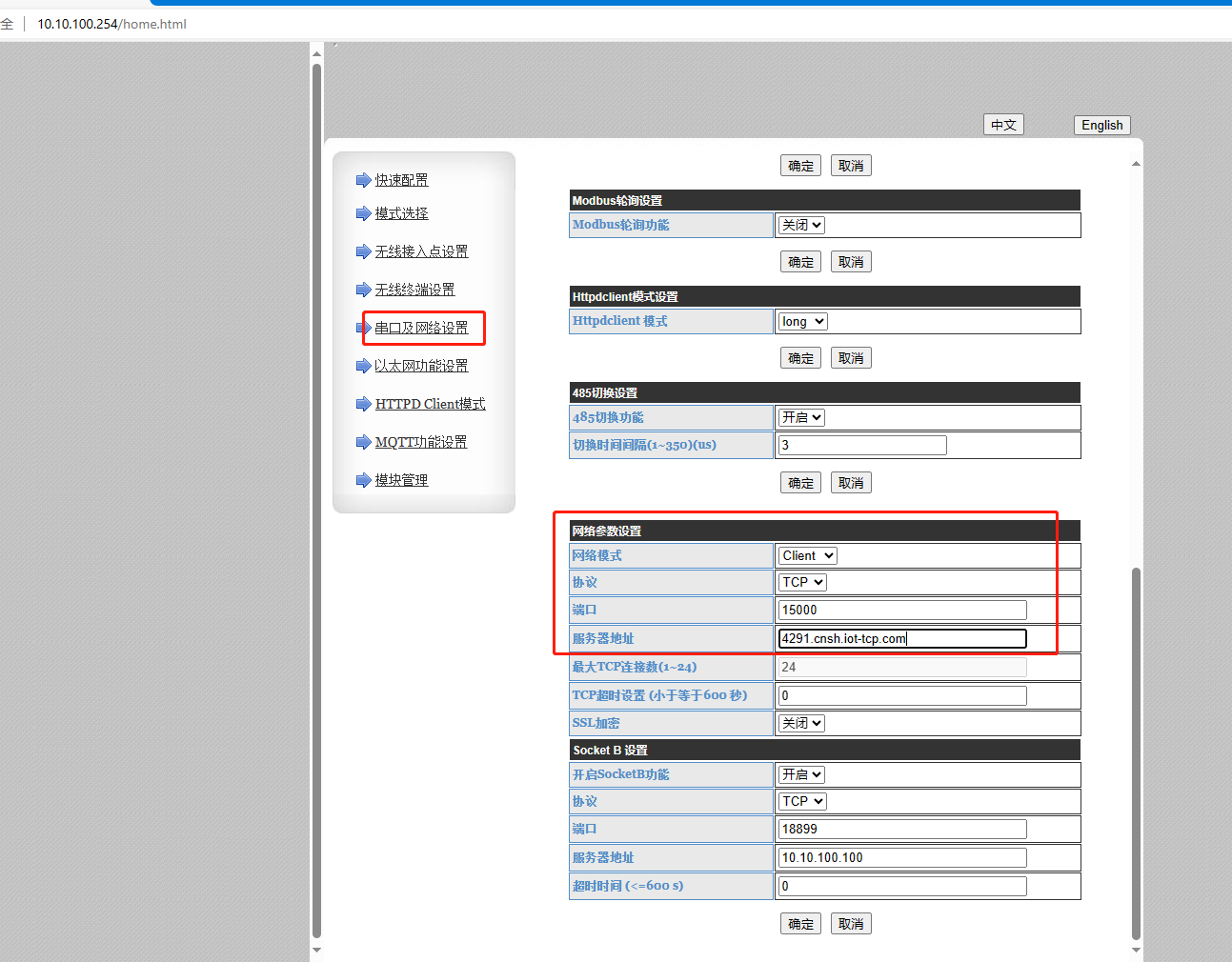The width and height of the screenshot is (1232, 962).
Task: Open the 串口及网络设置 menu page
Action: click(421, 328)
